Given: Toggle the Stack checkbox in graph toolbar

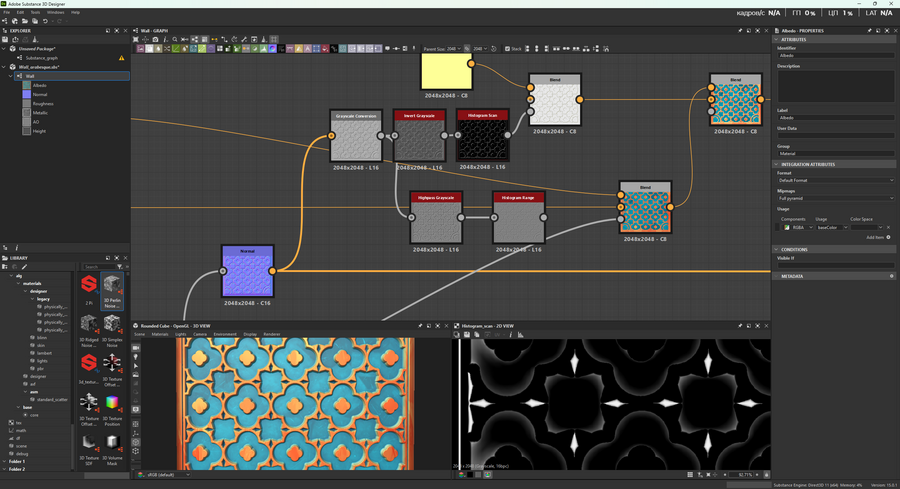Looking at the screenshot, I should coord(508,48).
